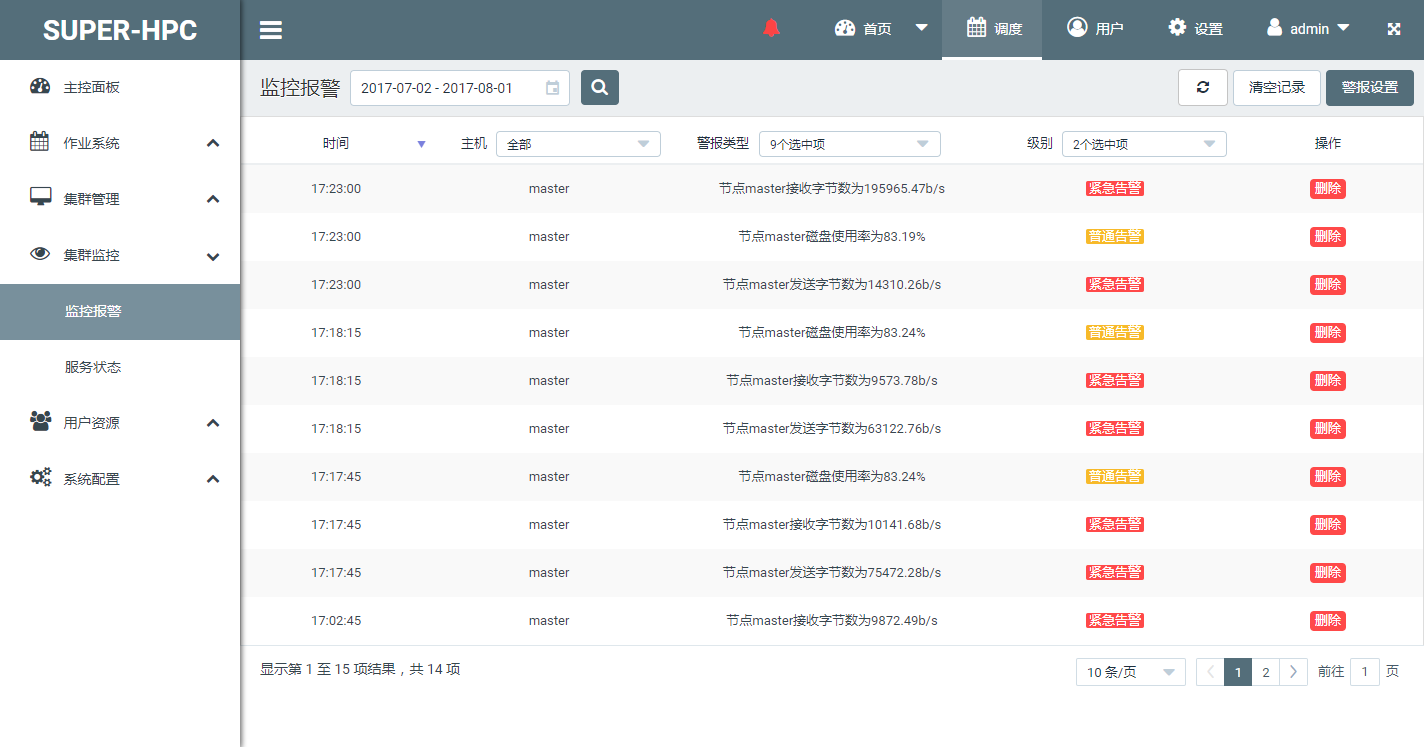Click the 主控面板 gauge icon
This screenshot has width=1424, height=747.
(x=40, y=86)
